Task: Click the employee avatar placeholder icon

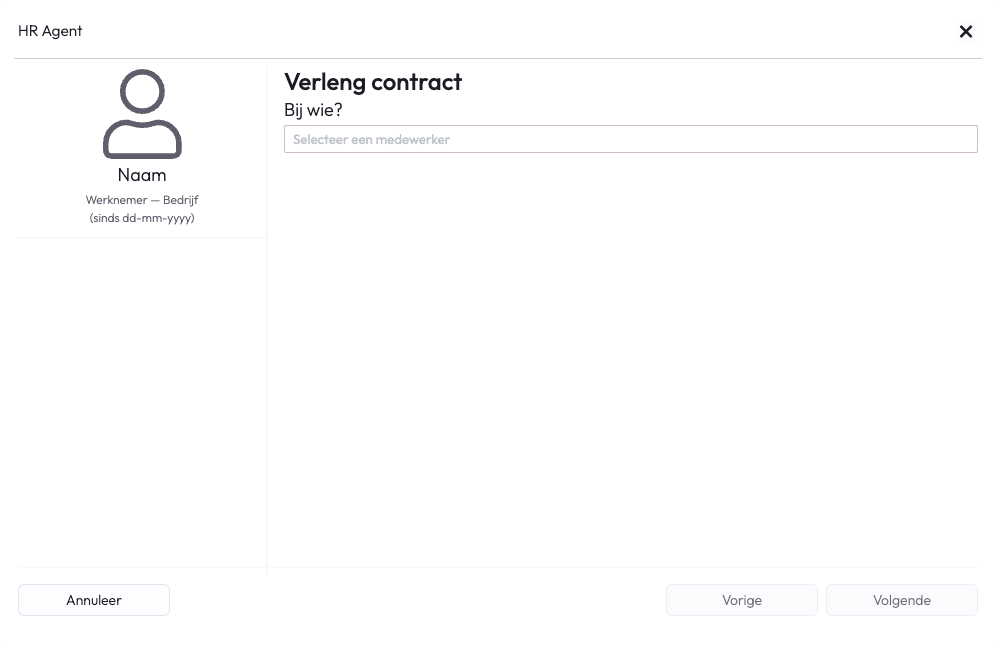Action: point(142,114)
